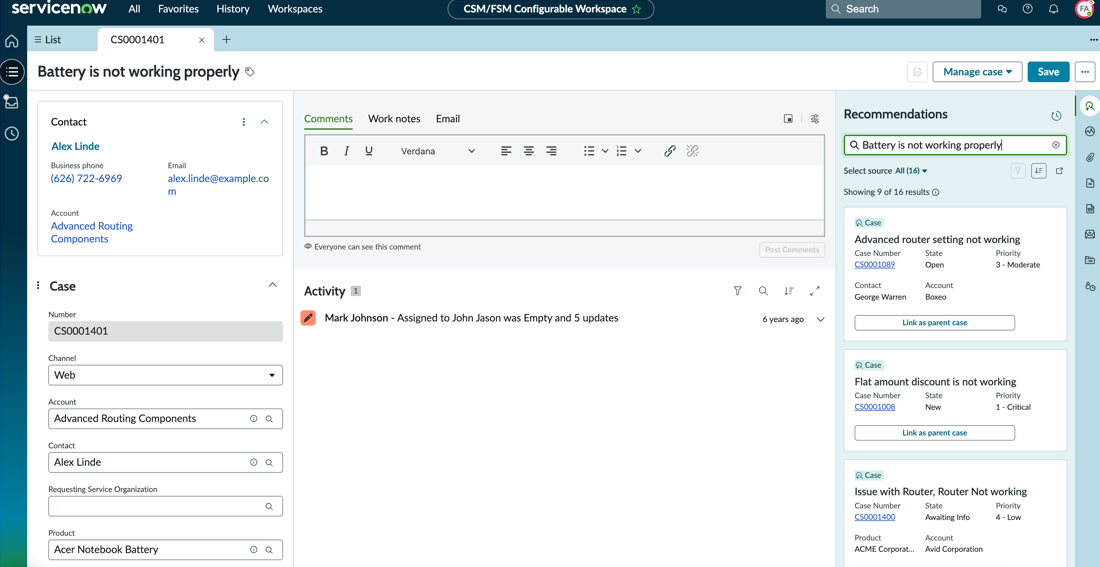
Task: Center align comment text
Action: [x=529, y=151]
